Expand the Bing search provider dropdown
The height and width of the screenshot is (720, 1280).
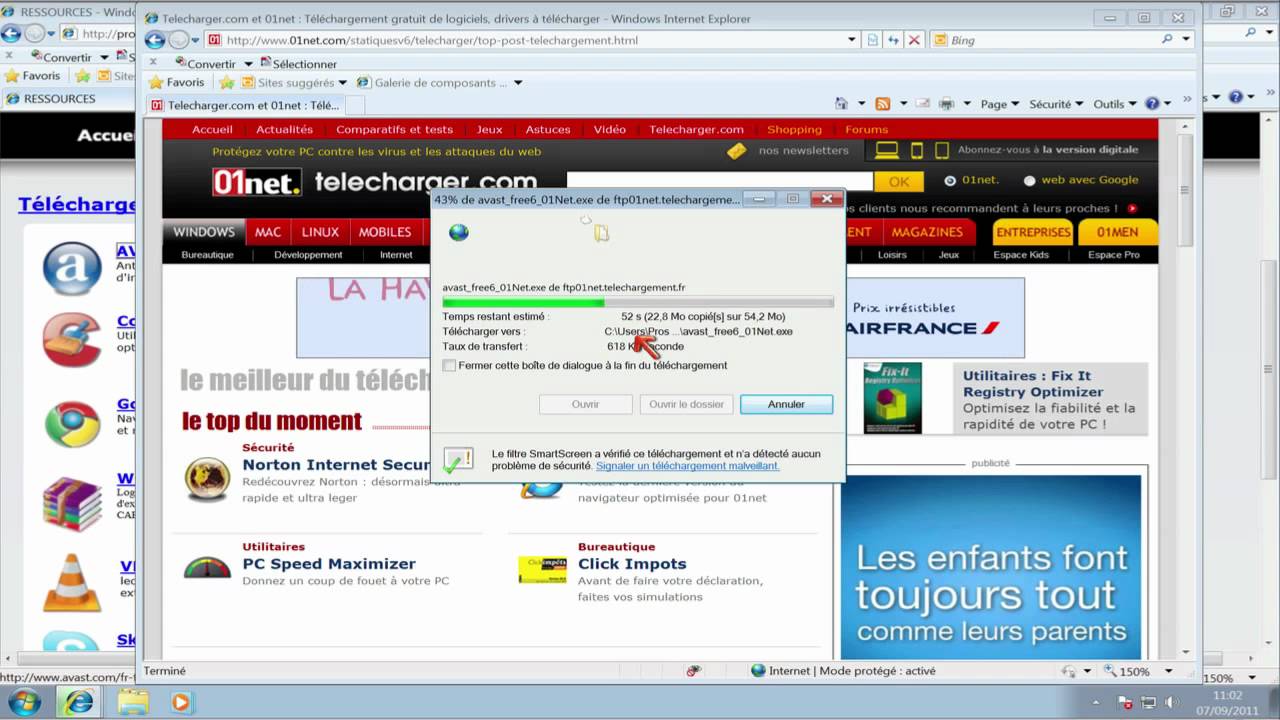[1187, 40]
